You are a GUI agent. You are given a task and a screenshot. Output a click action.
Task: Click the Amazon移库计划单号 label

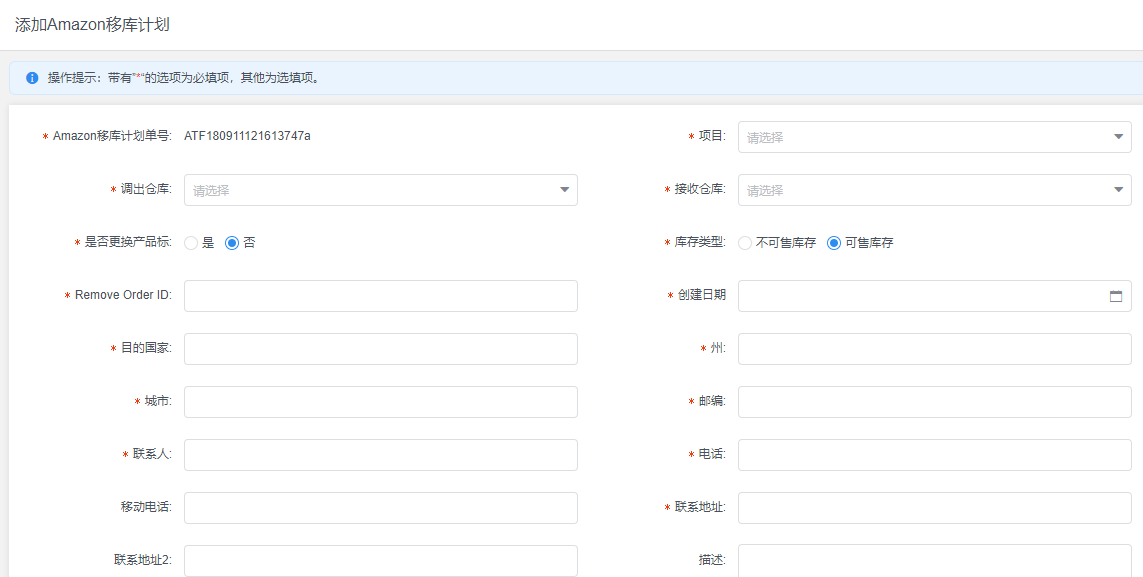[112, 136]
